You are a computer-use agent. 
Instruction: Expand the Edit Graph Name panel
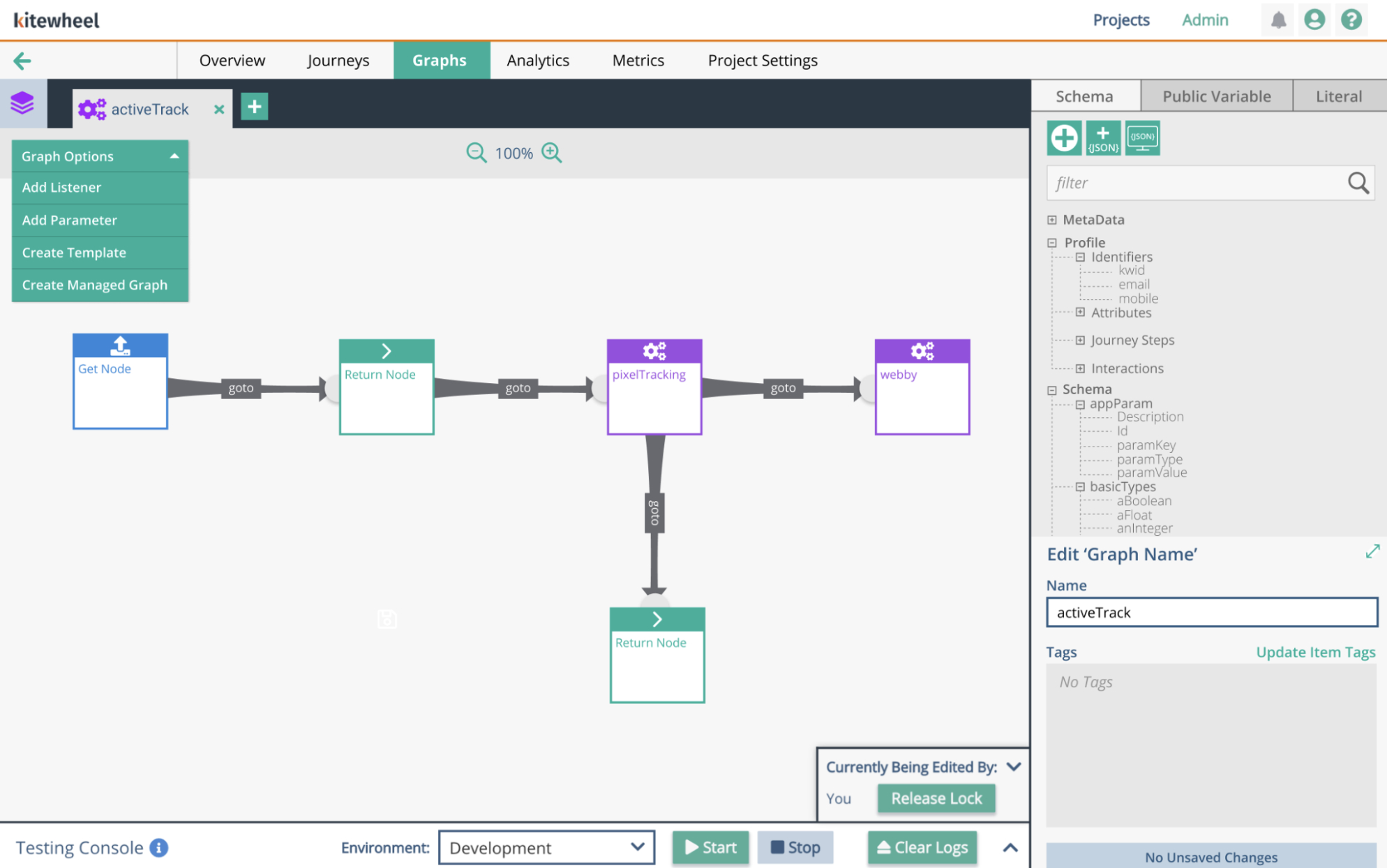1372,552
